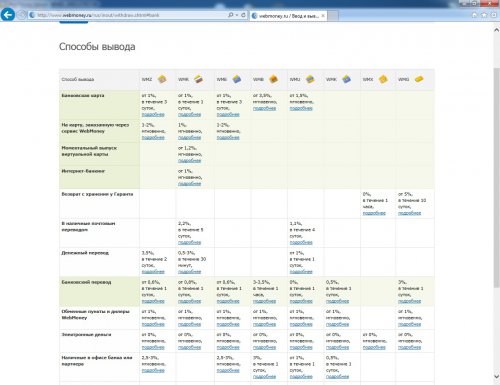Image resolution: width=500 pixels, height=385 pixels.
Task: Close the webmoney.ru browser tab
Action: [x=323, y=16]
